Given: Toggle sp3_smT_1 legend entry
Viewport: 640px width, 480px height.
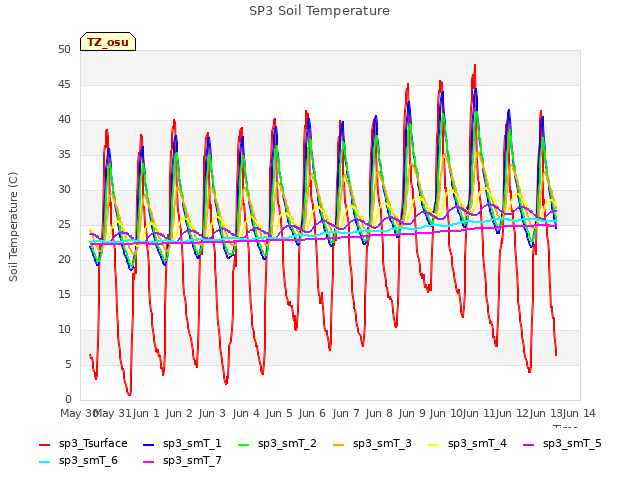Looking at the screenshot, I should pyautogui.click(x=182, y=444).
